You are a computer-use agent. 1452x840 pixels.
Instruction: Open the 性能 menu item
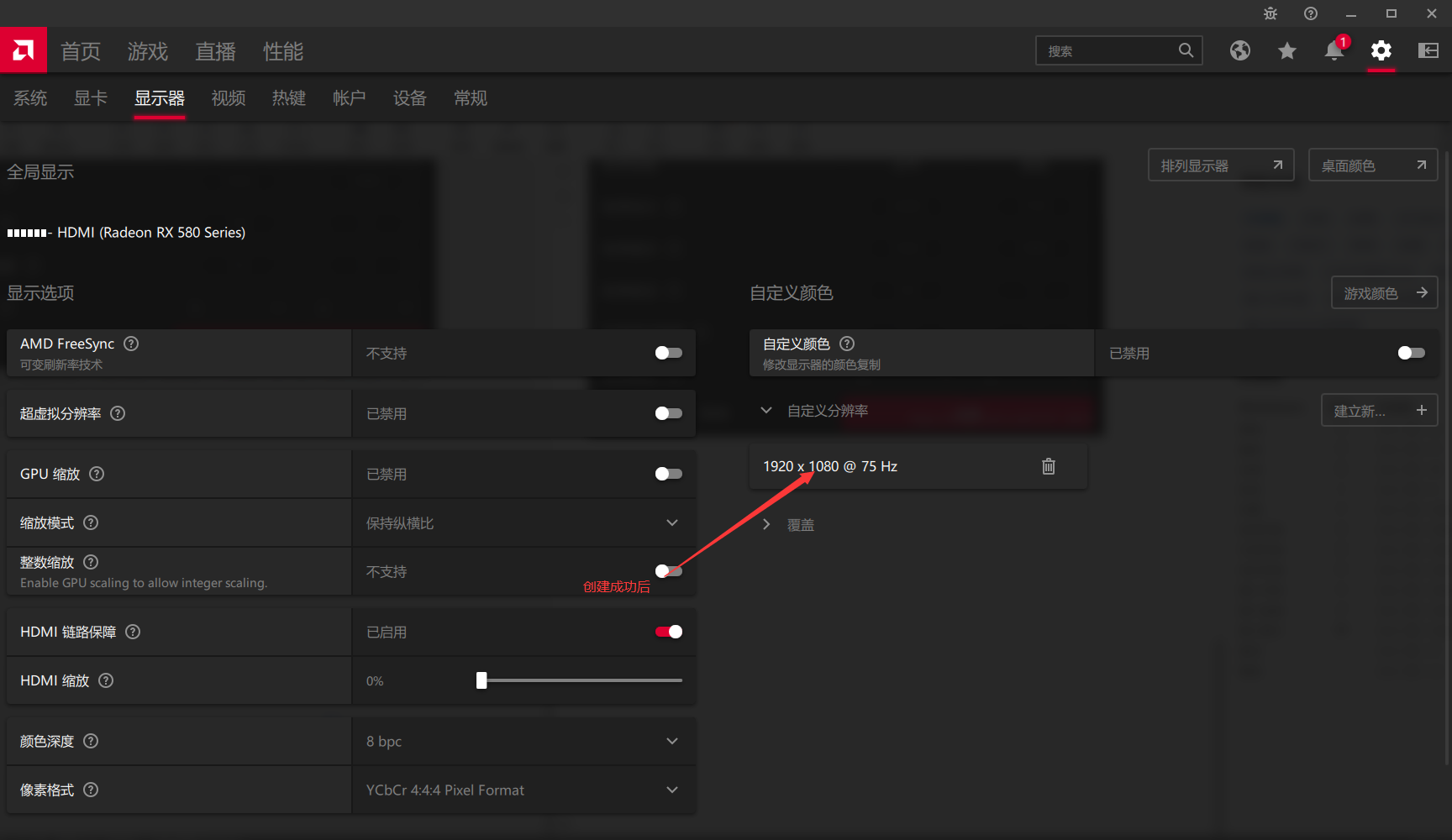pos(282,51)
